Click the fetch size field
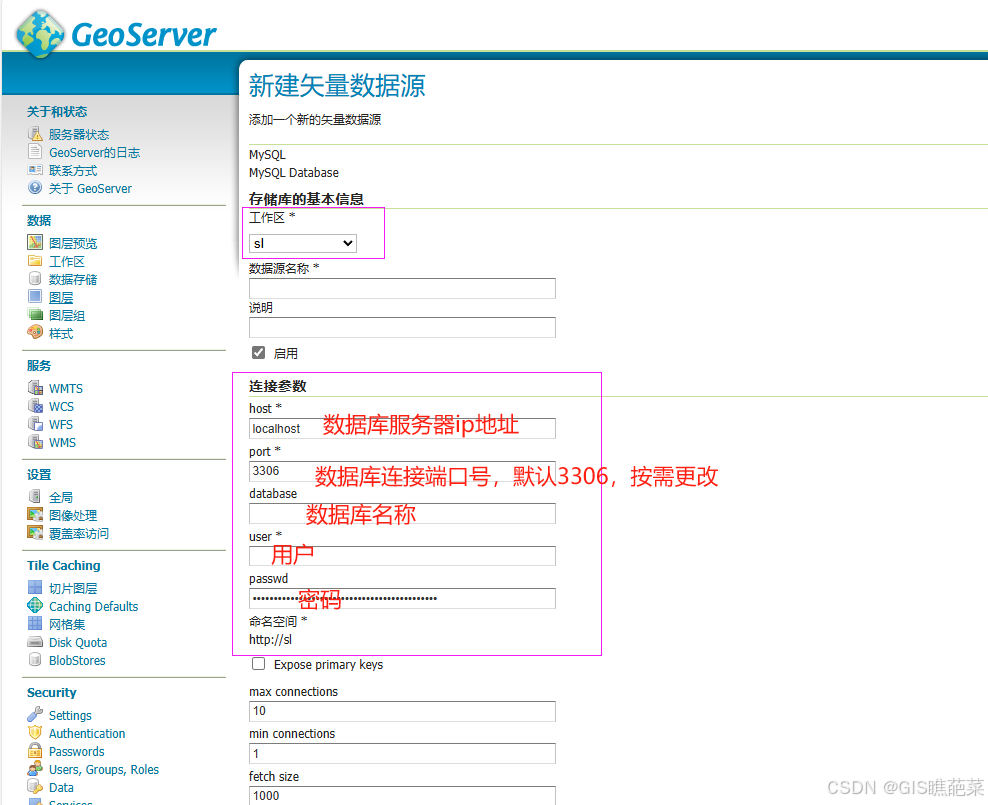This screenshot has height=805, width=988. pos(402,795)
